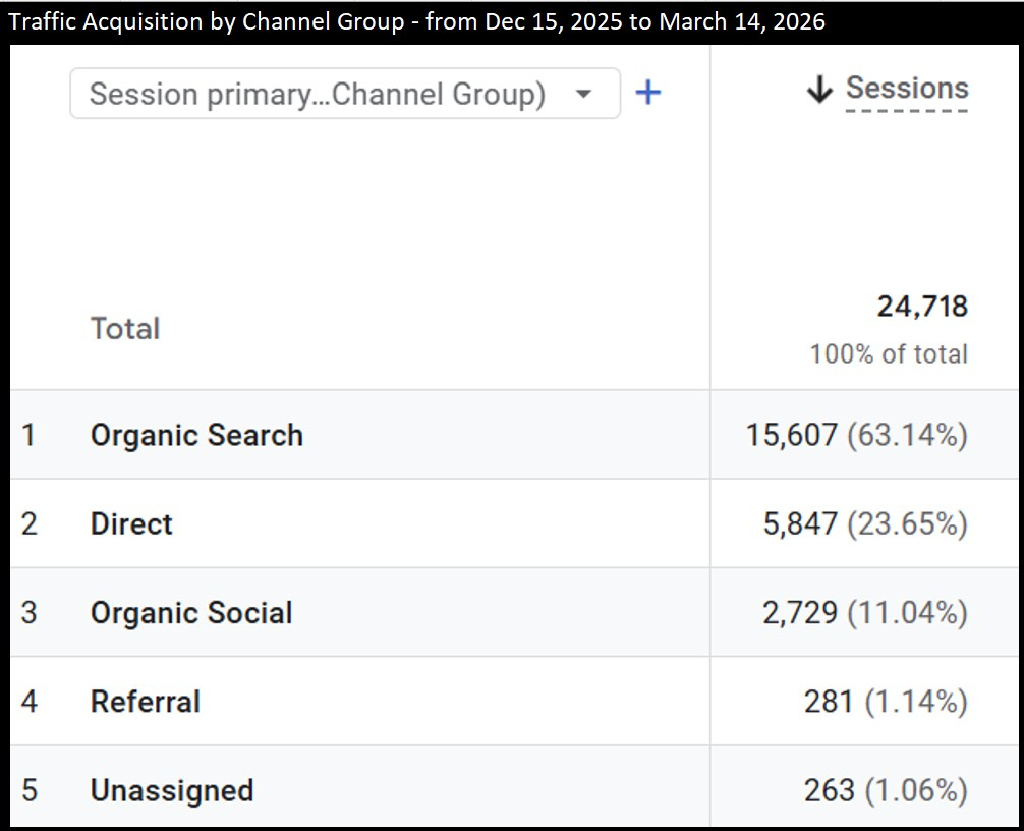Image resolution: width=1024 pixels, height=831 pixels.
Task: Select row number 3 in the table
Action: click(29, 613)
